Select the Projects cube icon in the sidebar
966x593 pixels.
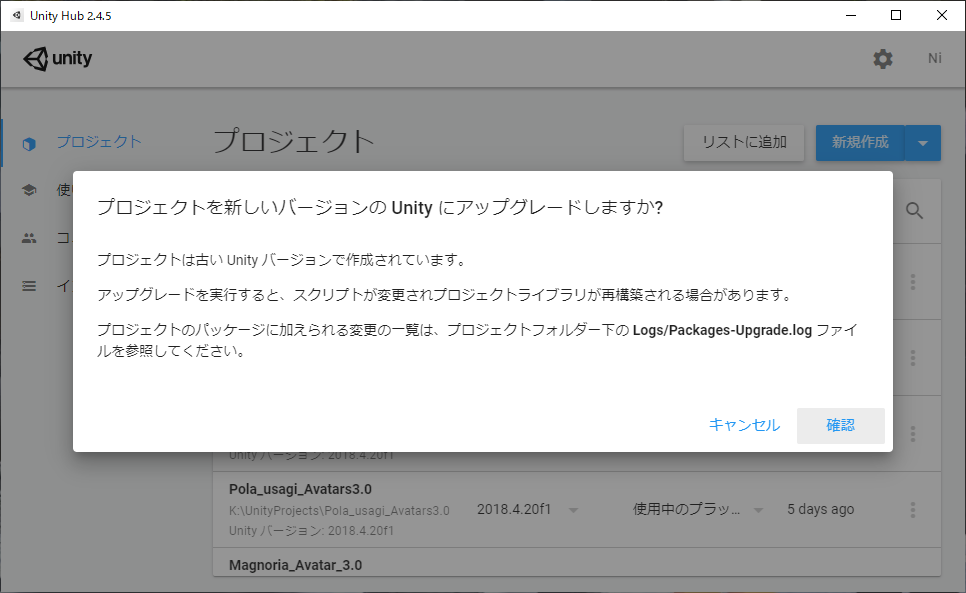pos(28,142)
